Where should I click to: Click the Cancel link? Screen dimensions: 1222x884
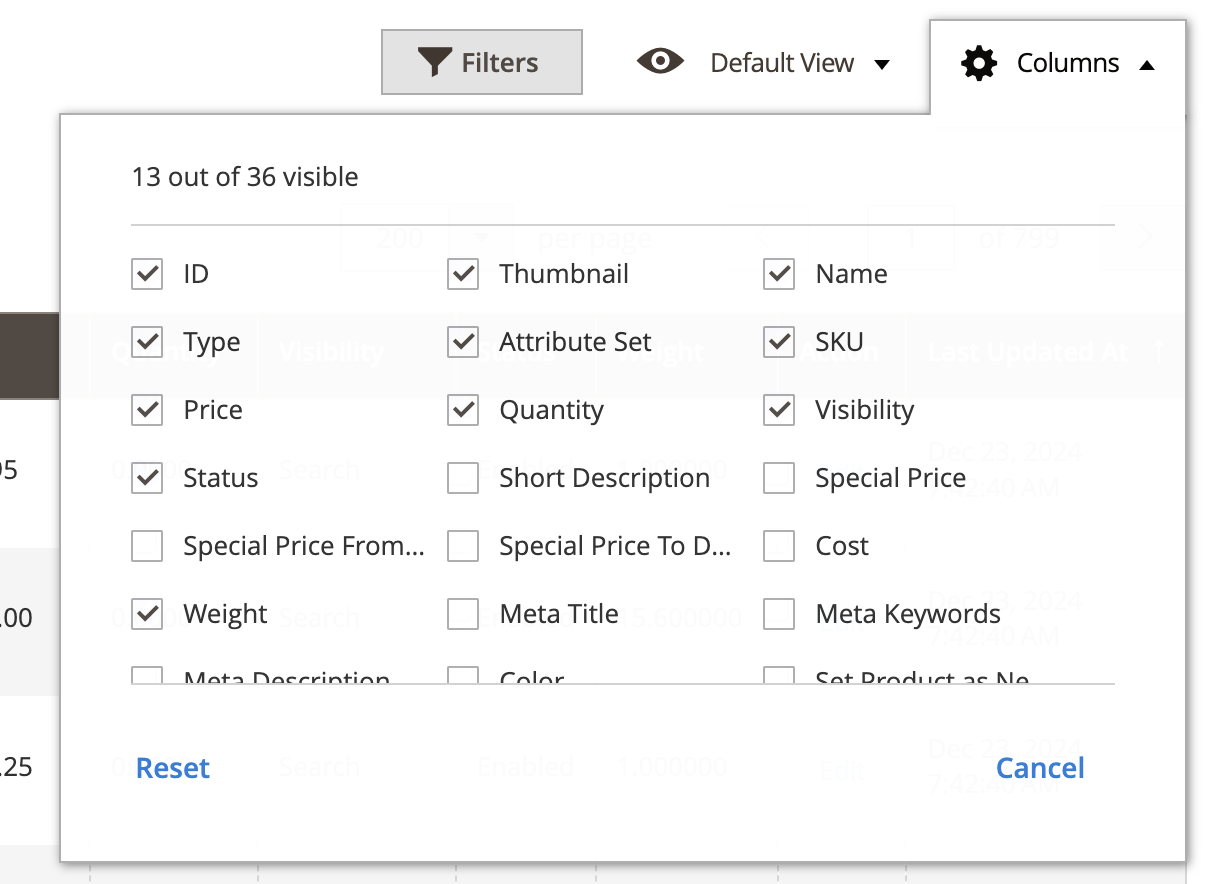coord(1040,767)
